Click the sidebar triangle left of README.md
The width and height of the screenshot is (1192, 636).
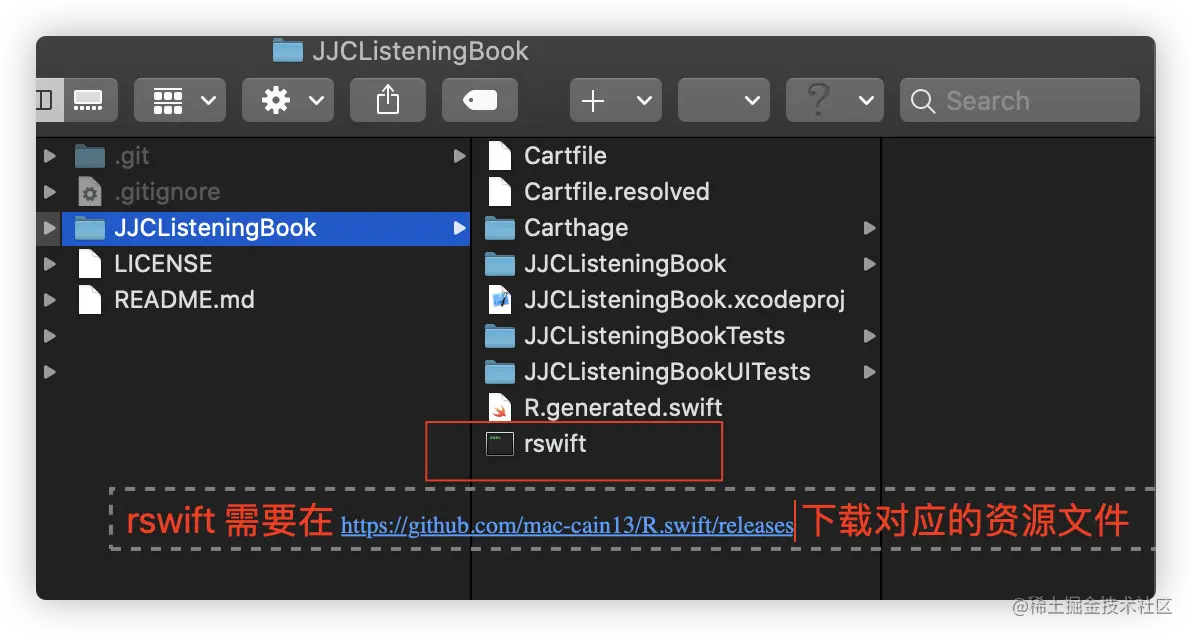49,299
